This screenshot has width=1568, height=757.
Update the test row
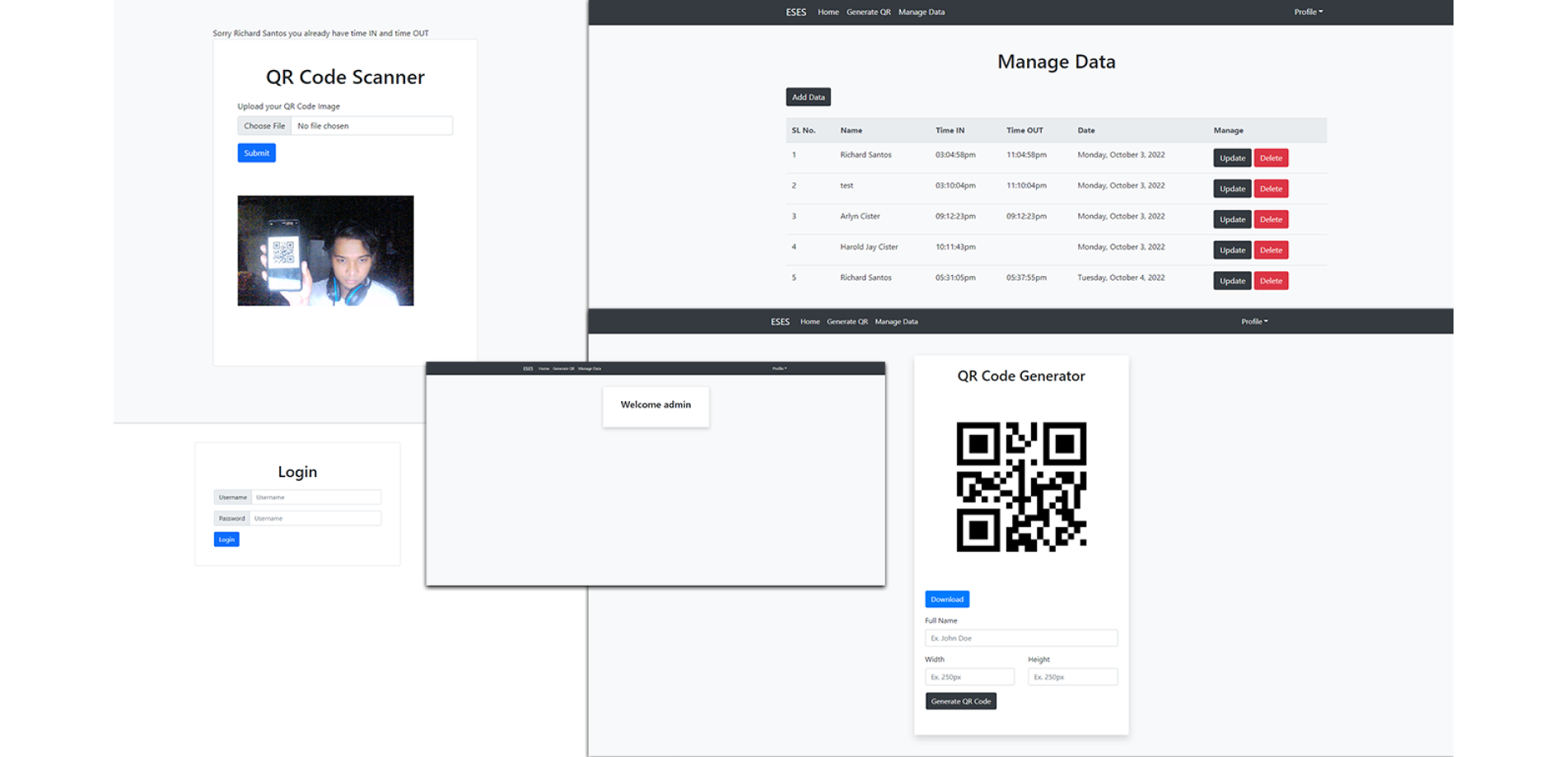tap(1232, 189)
